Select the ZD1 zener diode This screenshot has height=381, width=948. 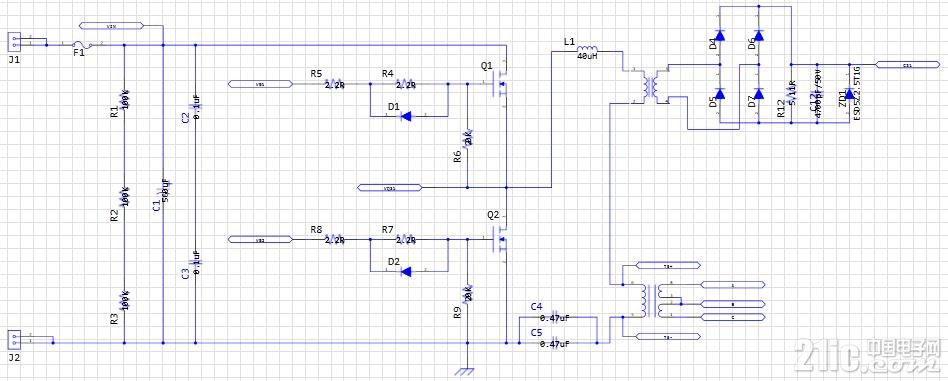pyautogui.click(x=849, y=94)
